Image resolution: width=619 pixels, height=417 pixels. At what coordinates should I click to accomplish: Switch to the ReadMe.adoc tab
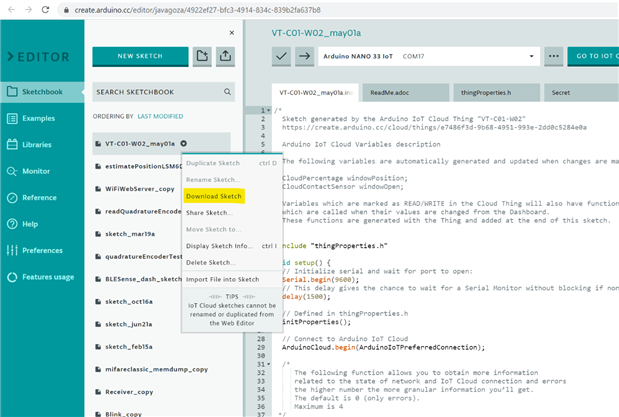tap(406, 92)
